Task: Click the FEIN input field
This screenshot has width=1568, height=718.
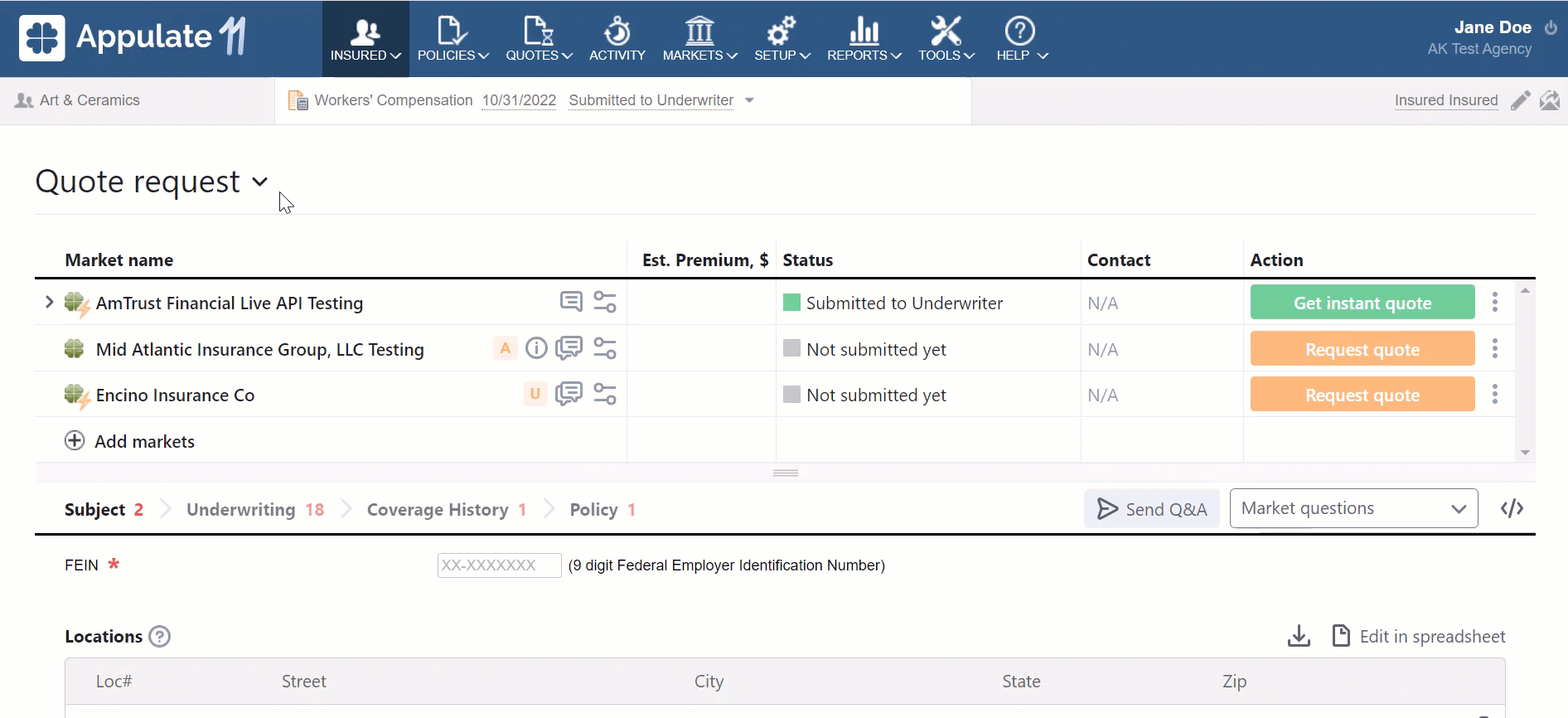Action: point(500,565)
